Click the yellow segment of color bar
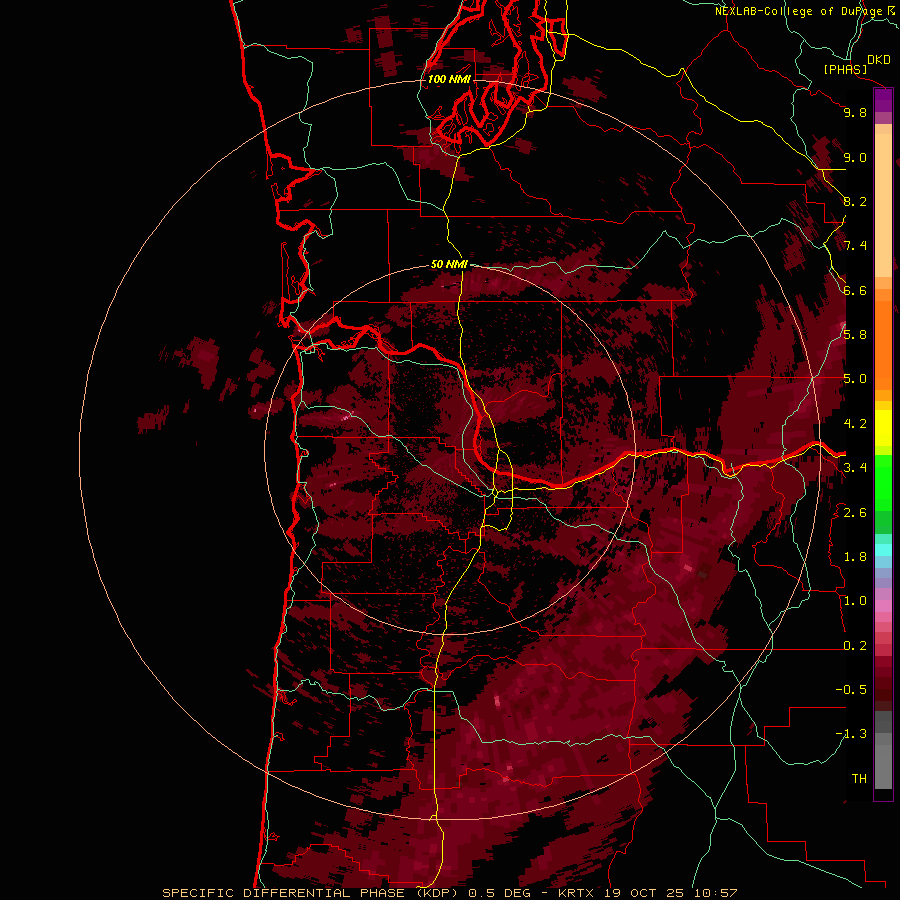This screenshot has width=900, height=900. tap(883, 428)
